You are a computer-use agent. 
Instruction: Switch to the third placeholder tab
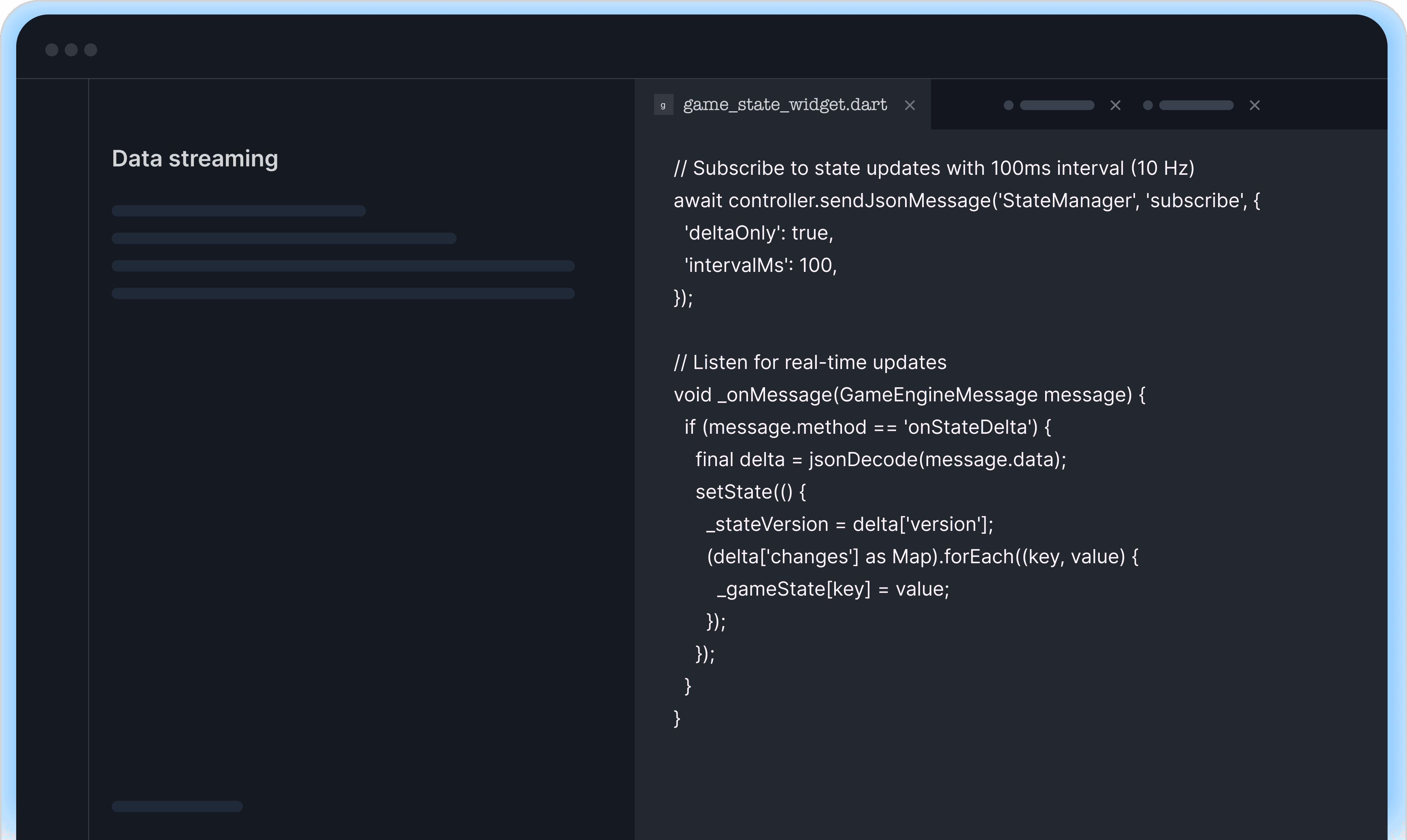(x=1196, y=105)
